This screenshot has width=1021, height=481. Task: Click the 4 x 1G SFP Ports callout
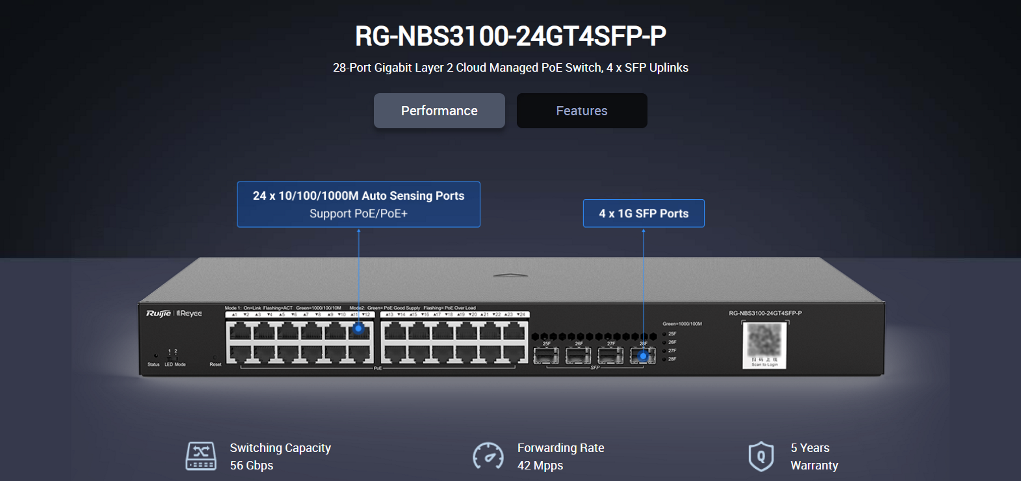coord(643,214)
